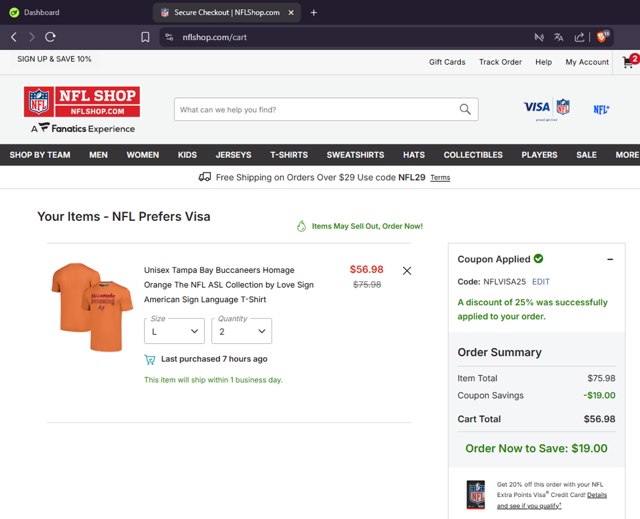This screenshot has width=640, height=519.
Task: Click Details and see if you qualify link
Action: click(552, 500)
